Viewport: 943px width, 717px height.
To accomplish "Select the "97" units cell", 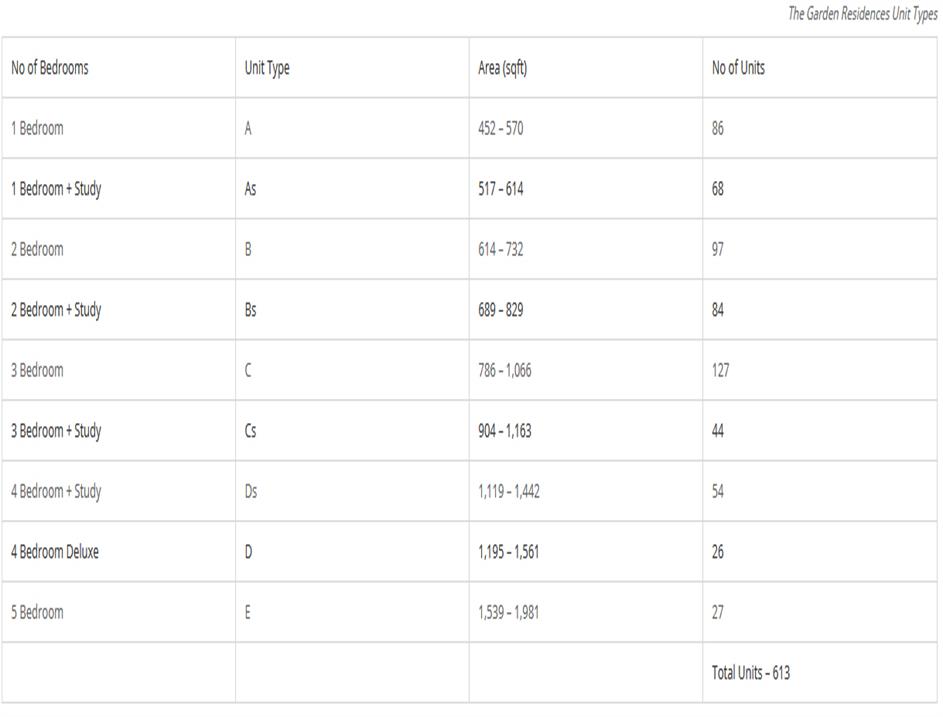I will [x=718, y=250].
